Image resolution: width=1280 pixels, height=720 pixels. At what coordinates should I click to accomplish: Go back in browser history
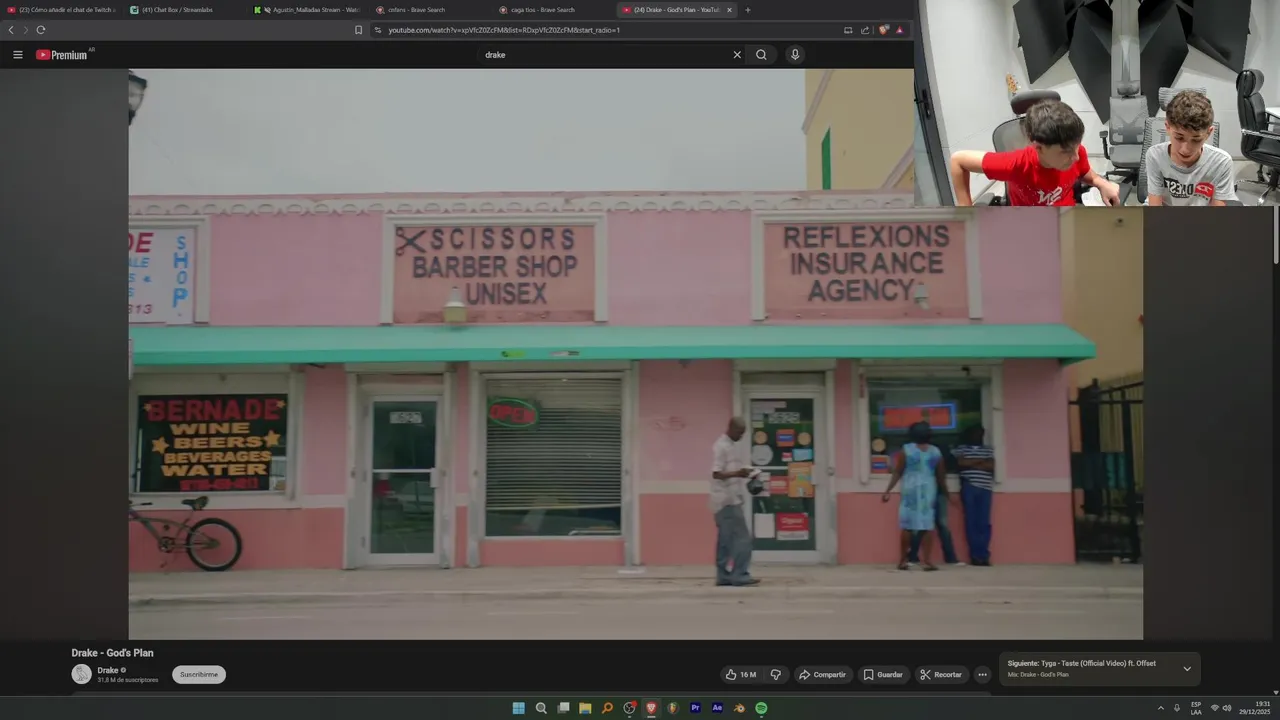[x=11, y=30]
